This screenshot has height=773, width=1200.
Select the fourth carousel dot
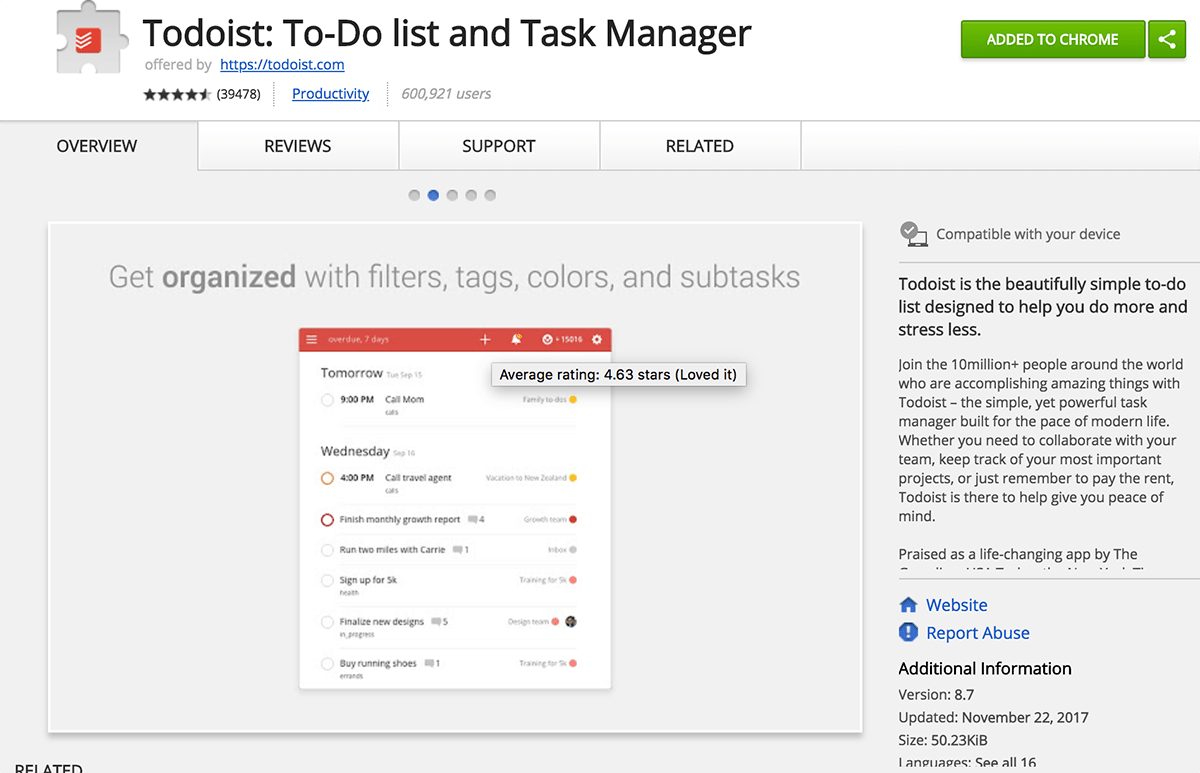pyautogui.click(x=471, y=196)
